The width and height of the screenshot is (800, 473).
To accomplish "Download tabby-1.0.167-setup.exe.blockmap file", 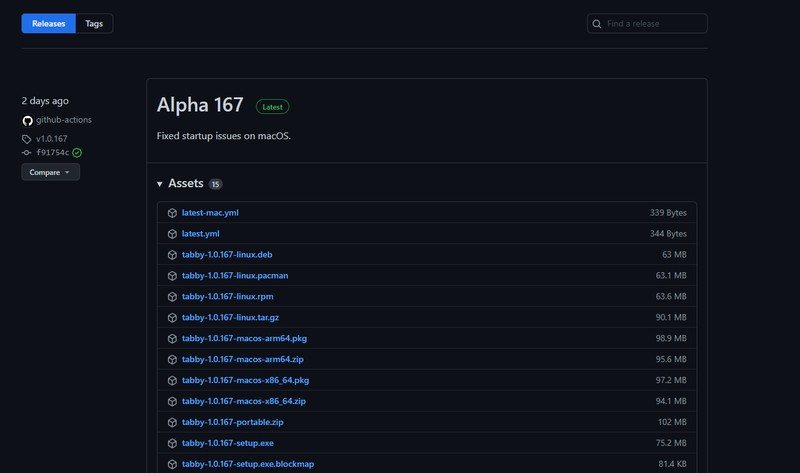I will tap(248, 464).
